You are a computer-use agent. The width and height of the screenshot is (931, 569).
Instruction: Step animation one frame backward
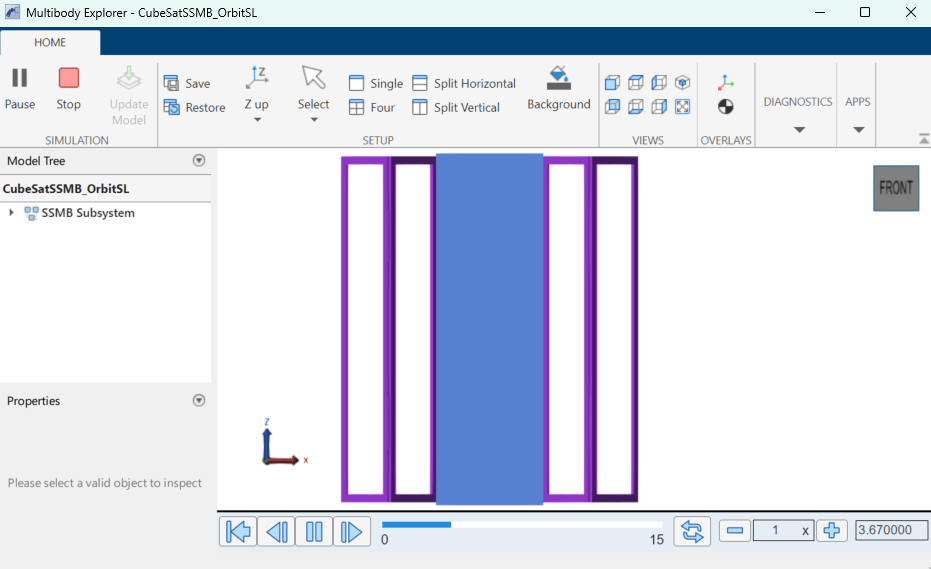tap(276, 532)
